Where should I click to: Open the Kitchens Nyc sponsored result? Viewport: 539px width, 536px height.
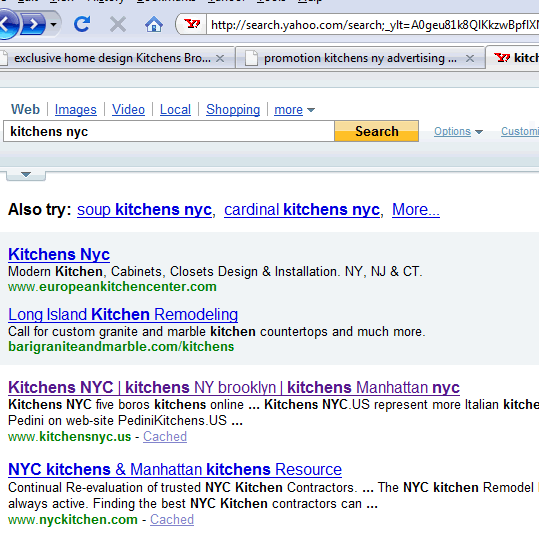[59, 254]
